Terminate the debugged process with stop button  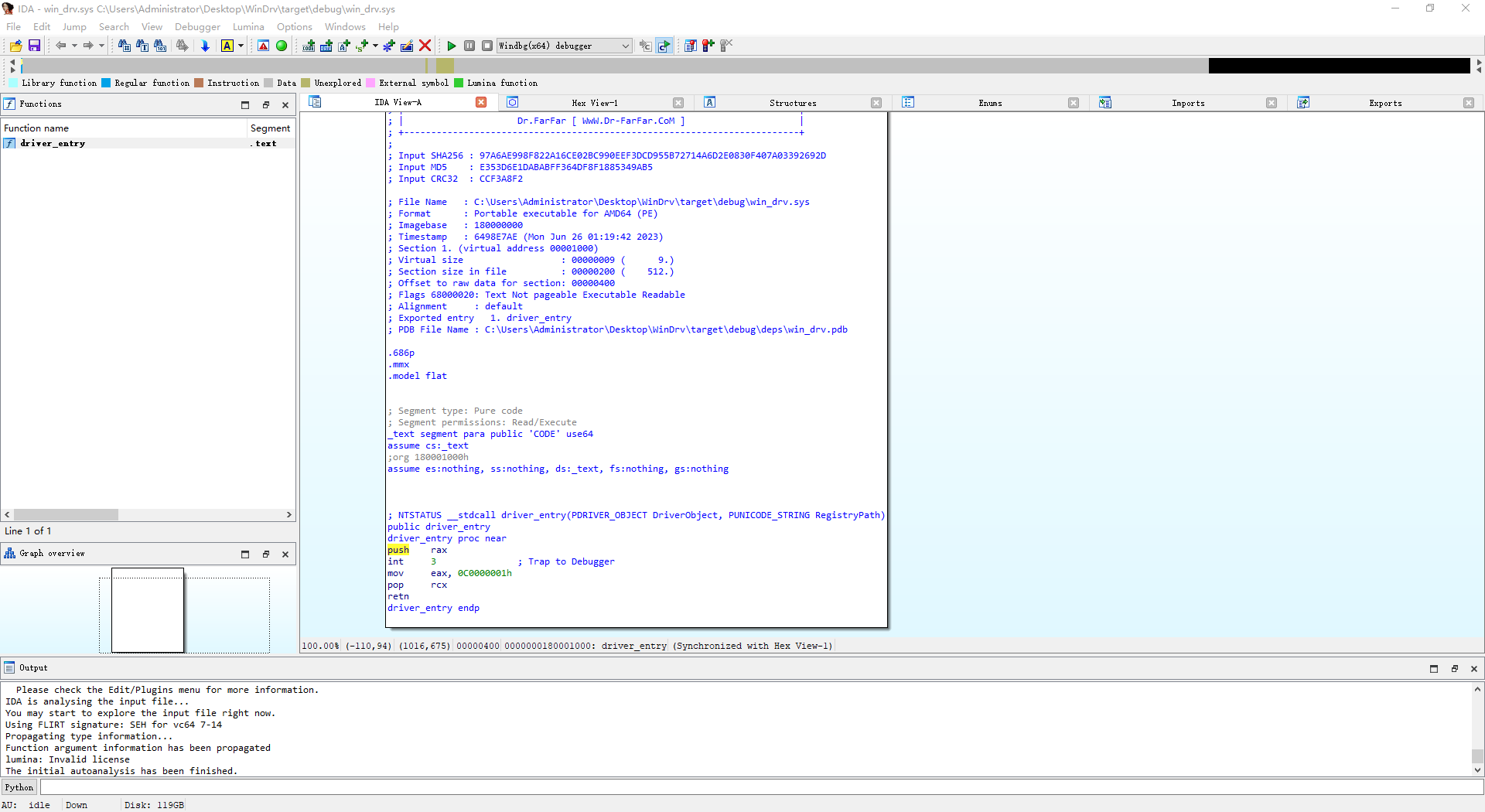pyautogui.click(x=487, y=46)
